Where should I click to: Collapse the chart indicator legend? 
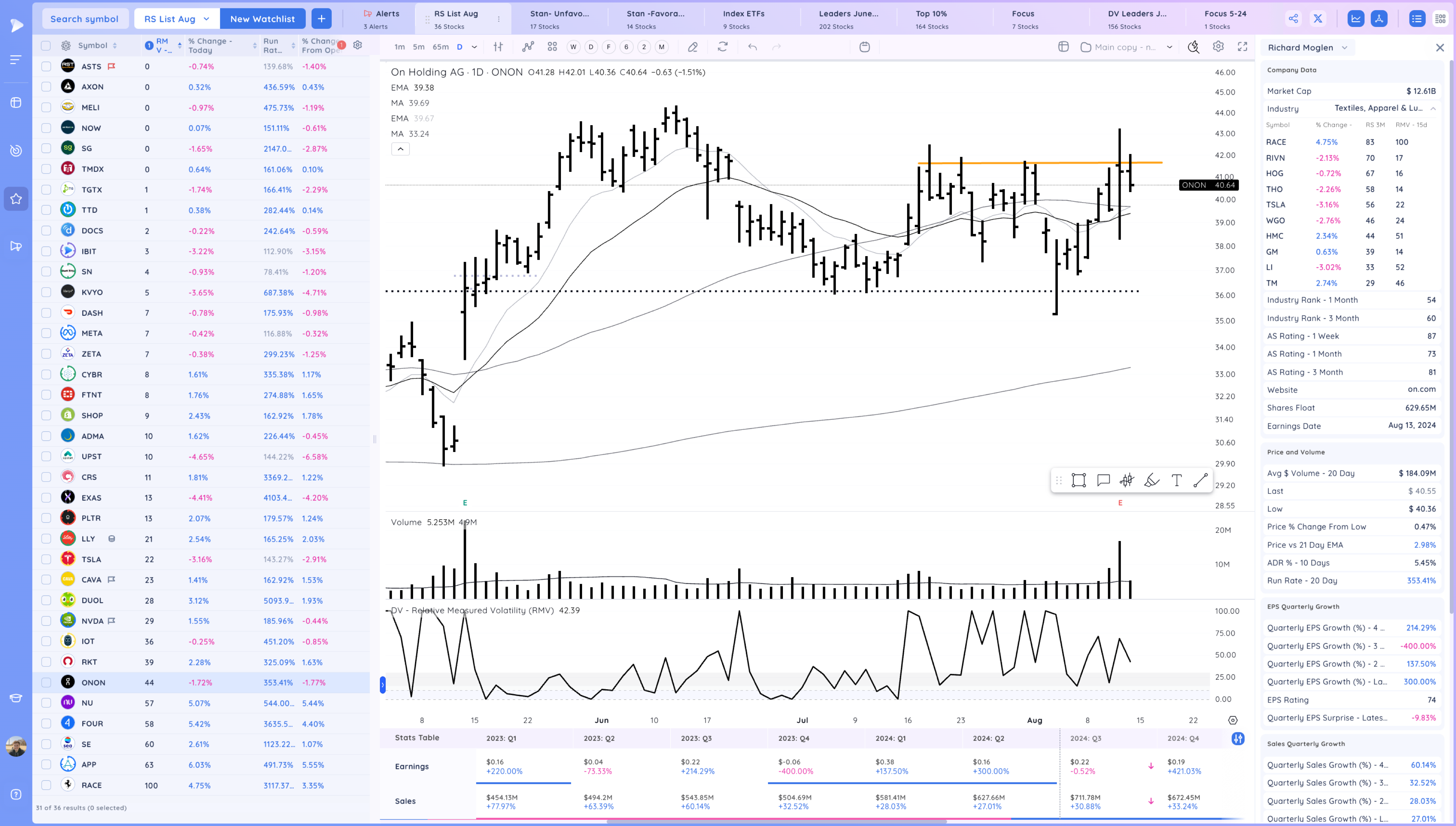[400, 149]
